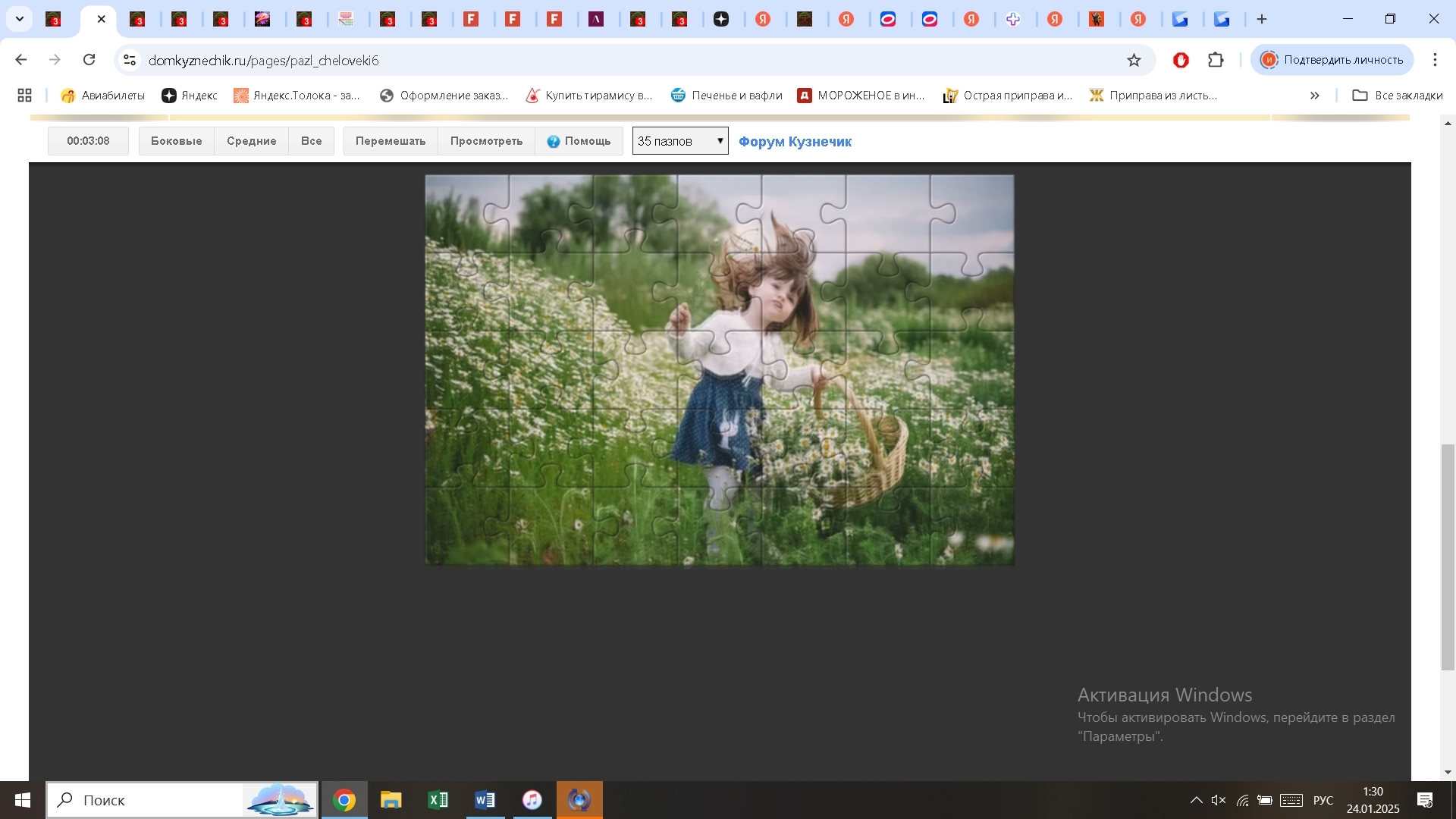The height and width of the screenshot is (819, 1456).
Task: Open the Windows Start menu
Action: click(22, 800)
